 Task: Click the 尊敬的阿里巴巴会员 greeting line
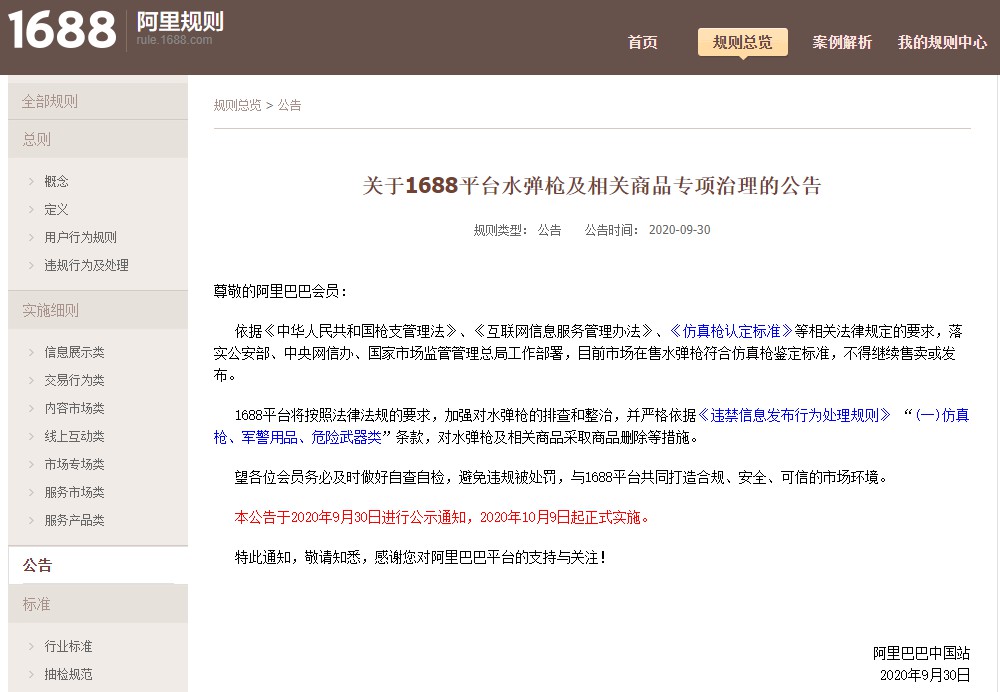point(280,291)
